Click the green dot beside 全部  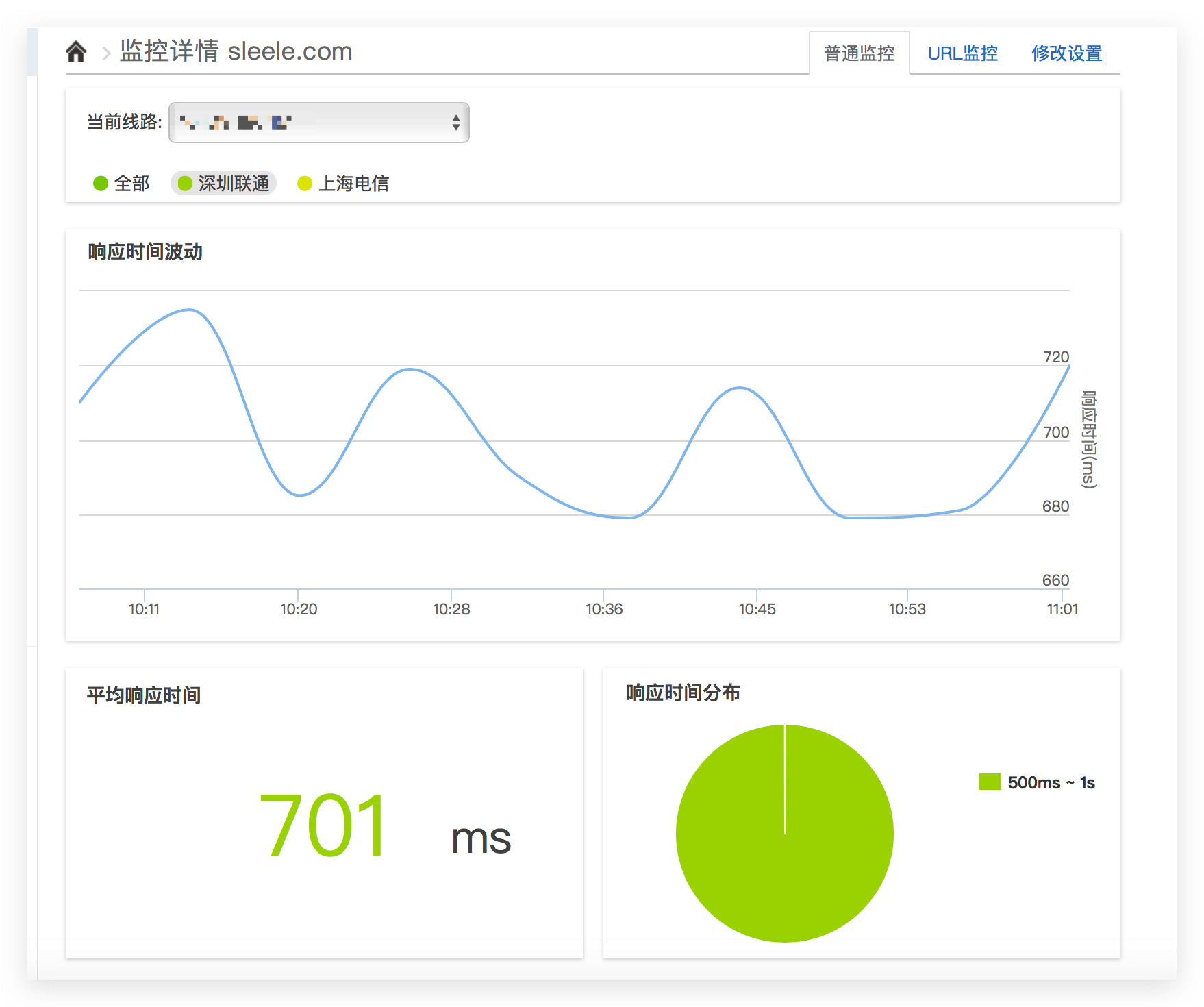point(101,184)
